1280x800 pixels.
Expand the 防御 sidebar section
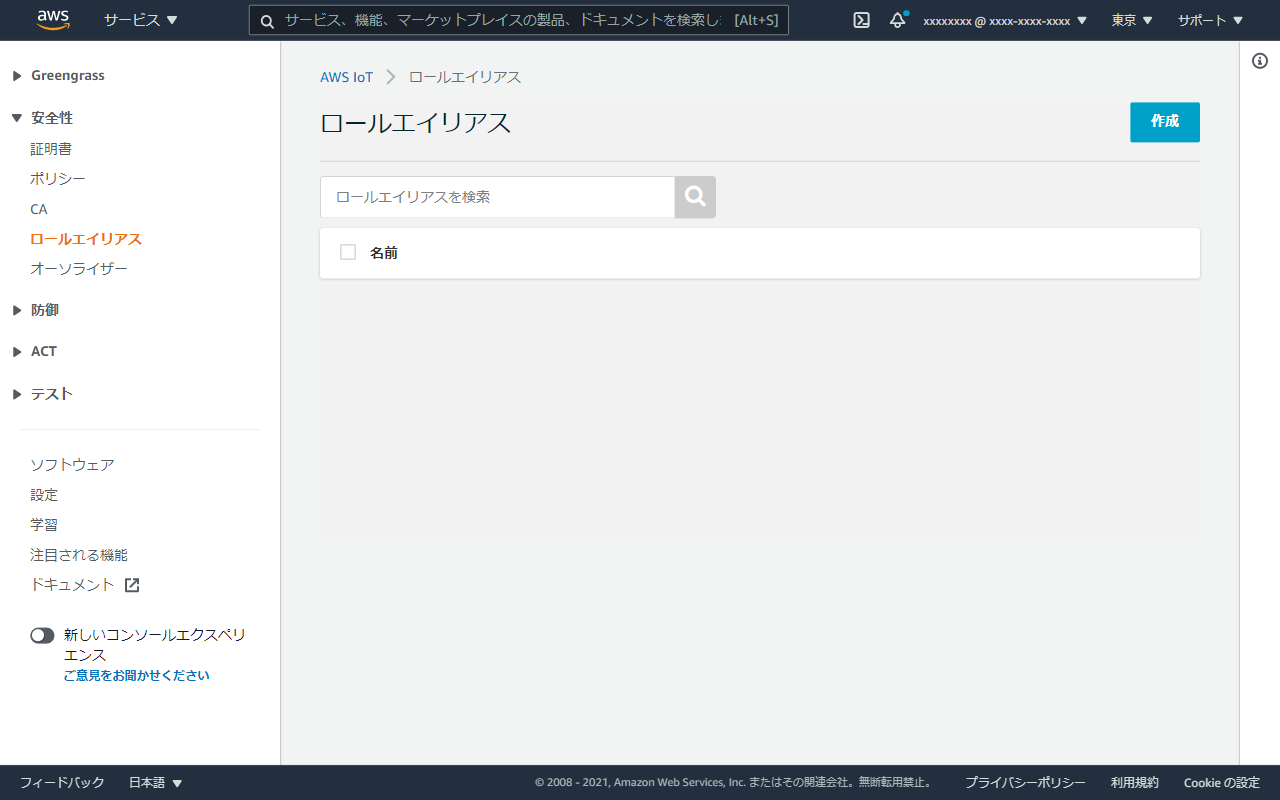pyautogui.click(x=44, y=309)
